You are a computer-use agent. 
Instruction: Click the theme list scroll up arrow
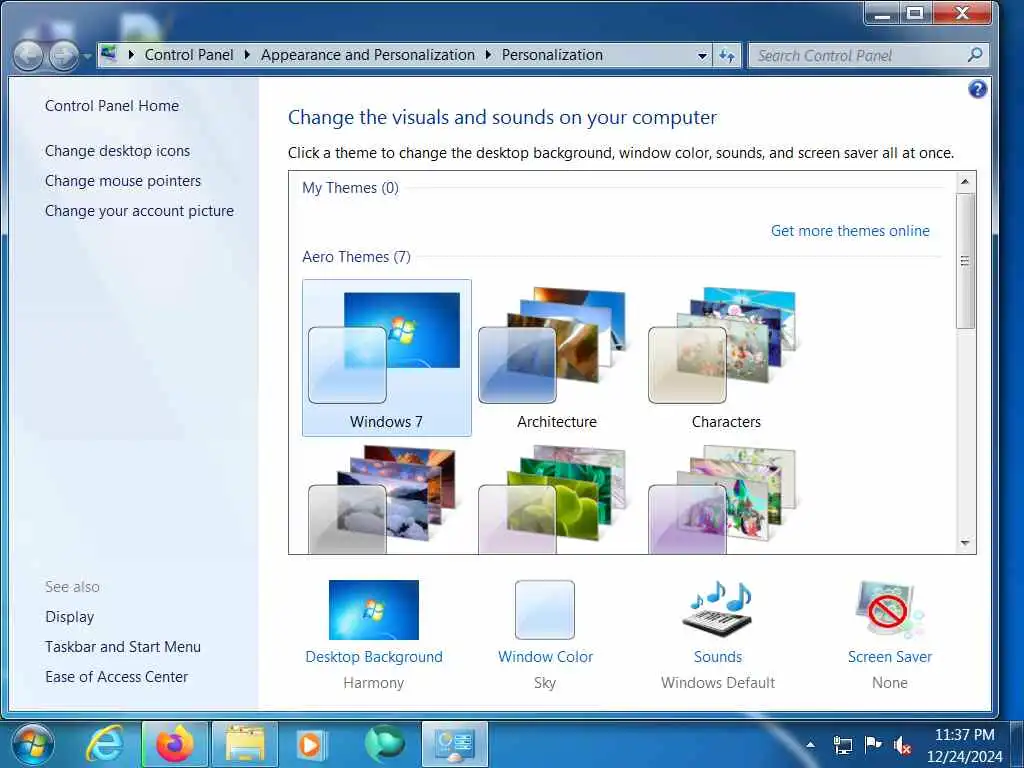coord(965,182)
